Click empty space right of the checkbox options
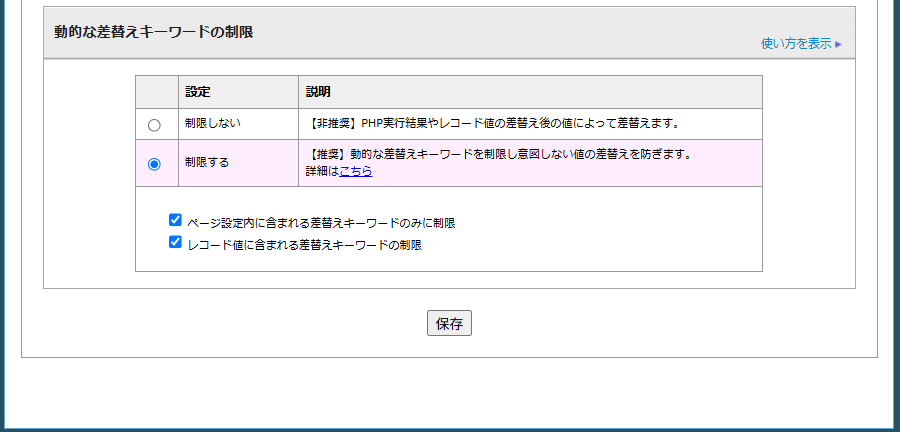Screen dimensions: 900x432 tap(620, 230)
